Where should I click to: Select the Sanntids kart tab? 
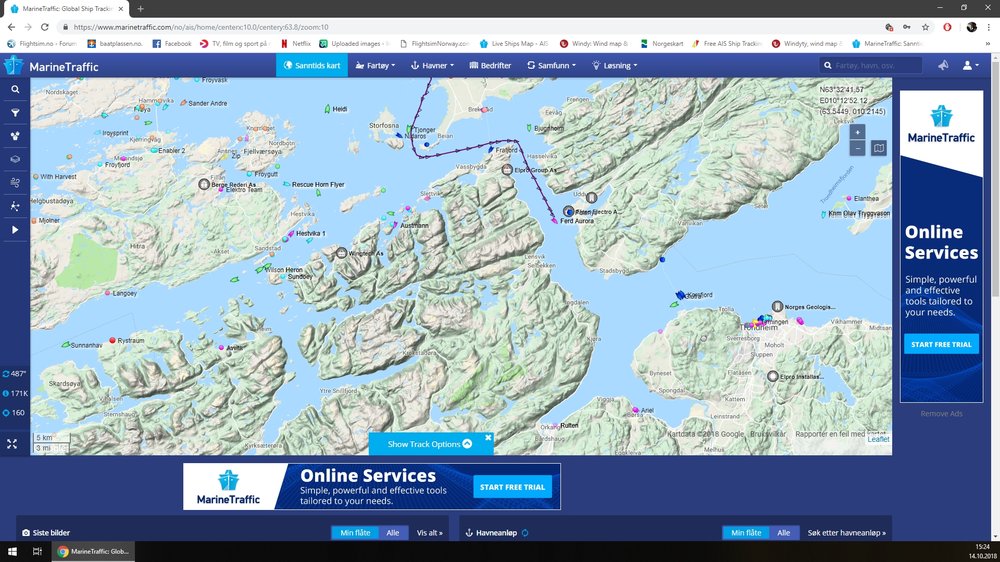[x=312, y=65]
